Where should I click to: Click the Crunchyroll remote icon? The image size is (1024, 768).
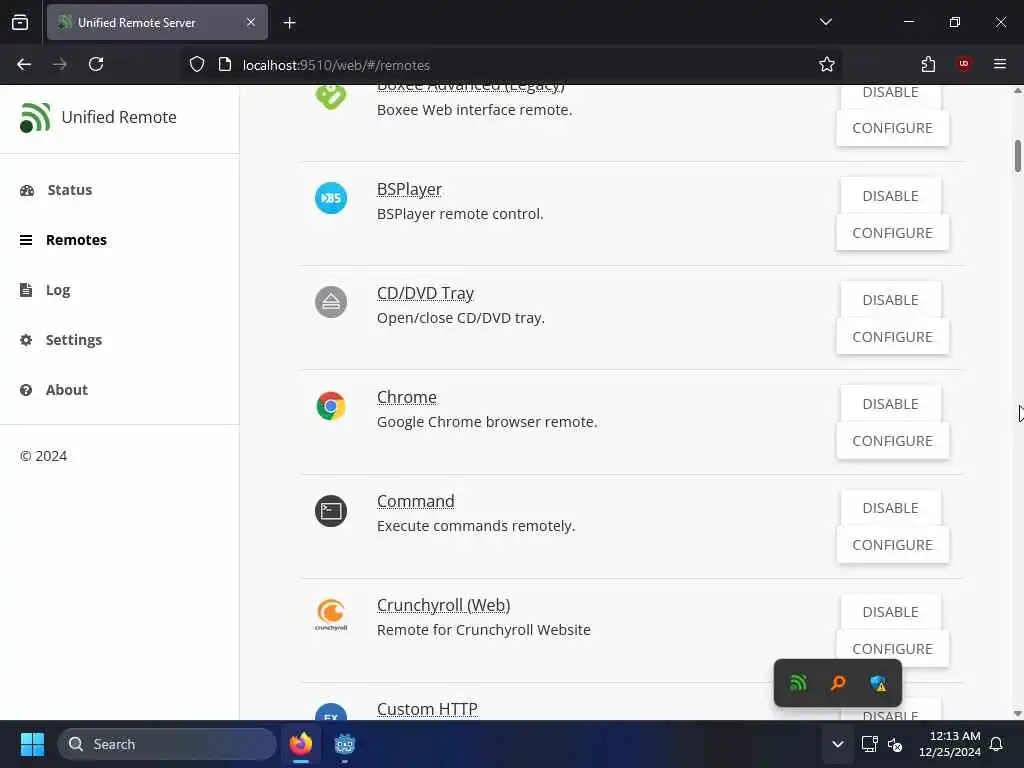[x=331, y=615]
